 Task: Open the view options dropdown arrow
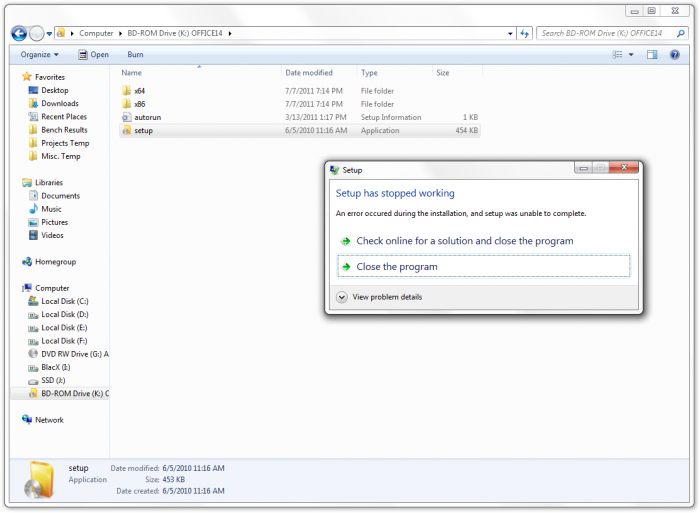pos(631,54)
